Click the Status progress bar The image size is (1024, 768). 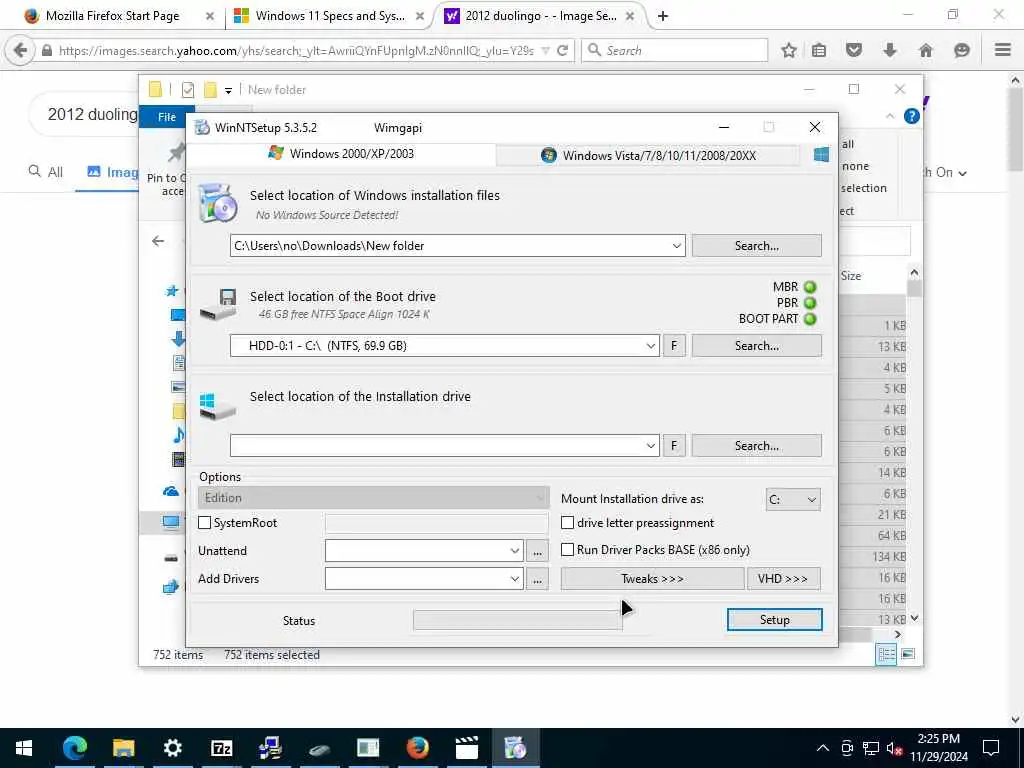[517, 620]
